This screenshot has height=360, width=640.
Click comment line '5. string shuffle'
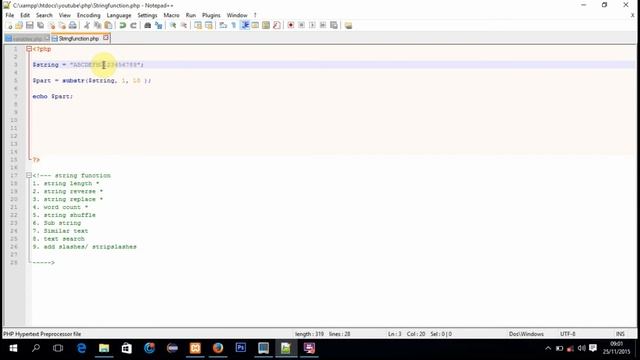point(64,215)
